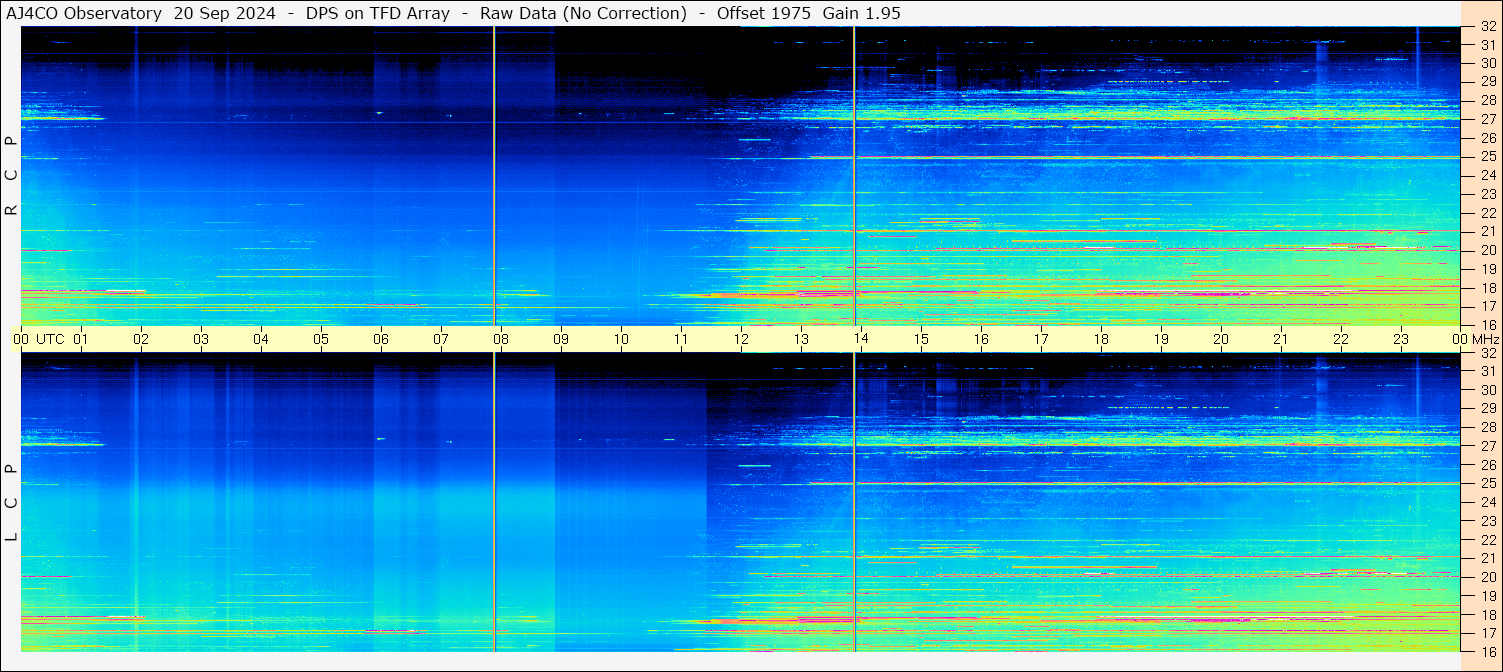
Task: Click the 30 MHz label in RCP frequency scale
Action: pyautogui.click(x=1488, y=63)
